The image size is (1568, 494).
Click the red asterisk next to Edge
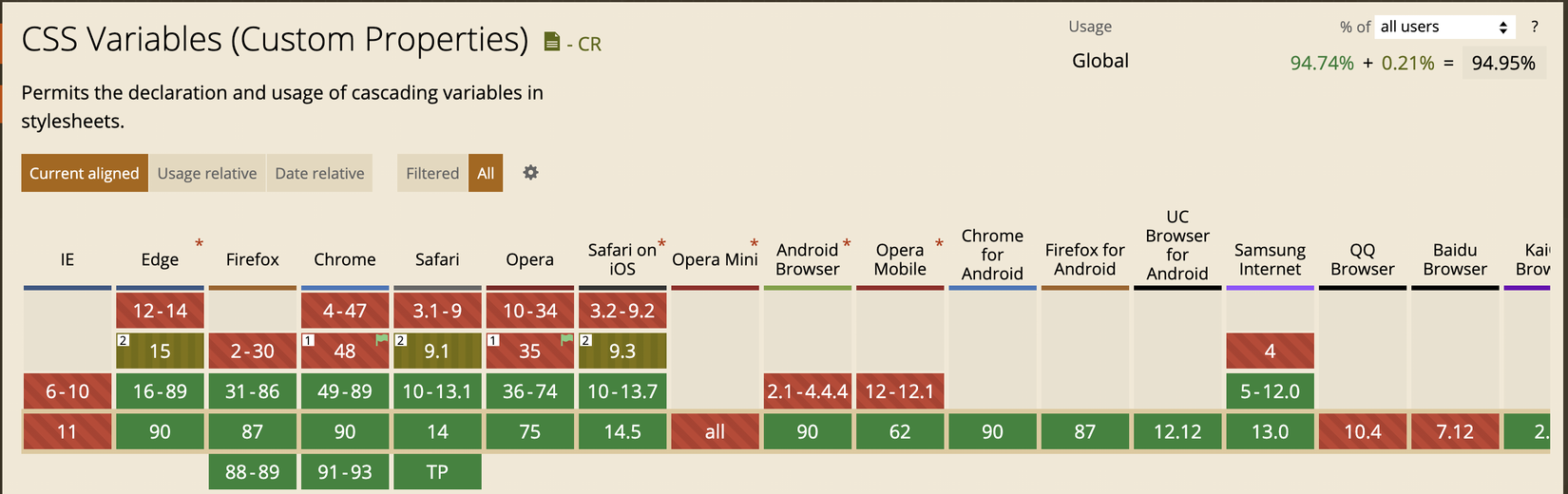pyautogui.click(x=199, y=244)
